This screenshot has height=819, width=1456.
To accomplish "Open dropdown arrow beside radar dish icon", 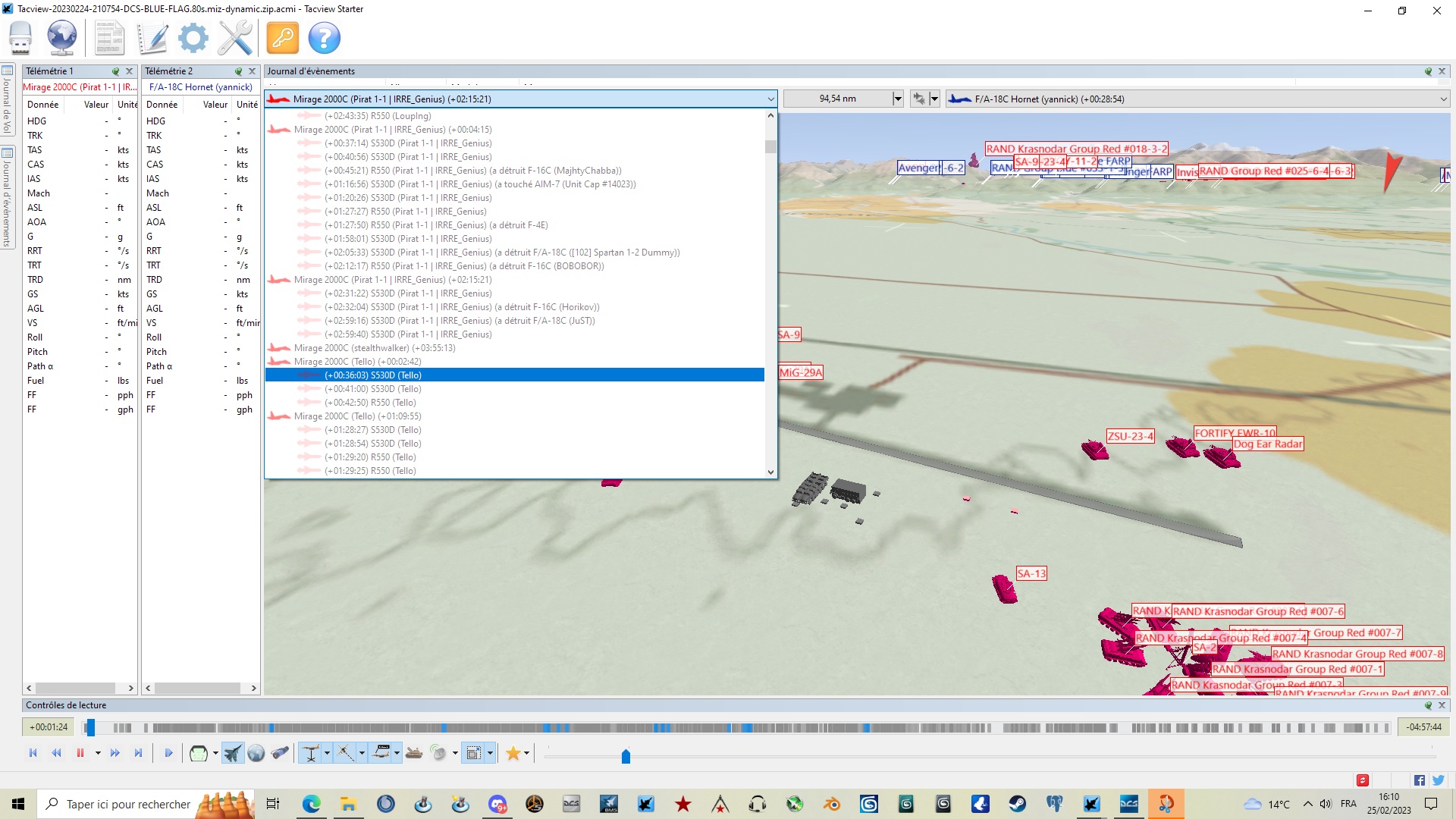I will tap(455, 753).
